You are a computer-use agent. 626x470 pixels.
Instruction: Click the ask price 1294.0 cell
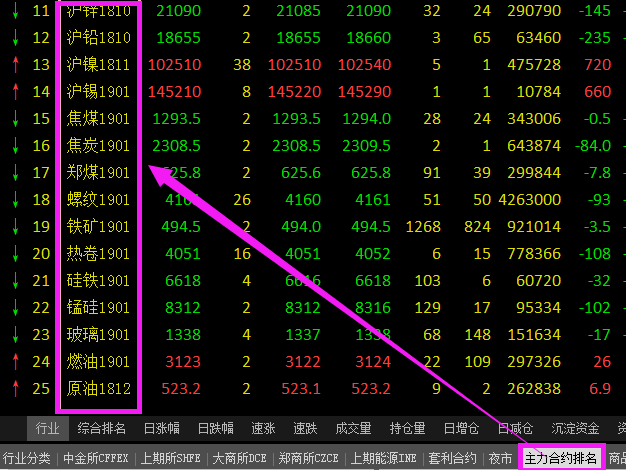(366, 119)
